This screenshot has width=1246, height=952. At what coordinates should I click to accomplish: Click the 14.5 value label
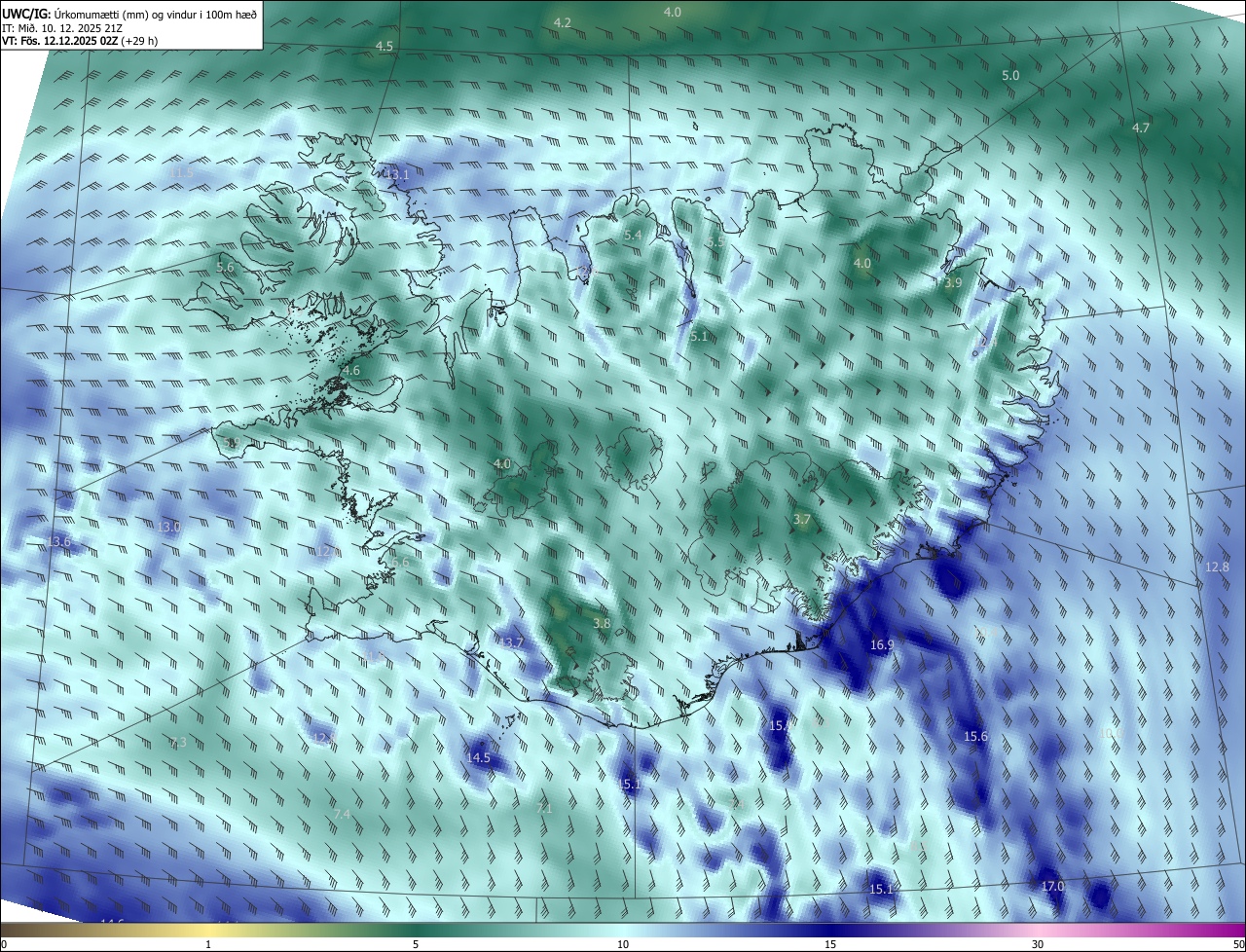[478, 757]
